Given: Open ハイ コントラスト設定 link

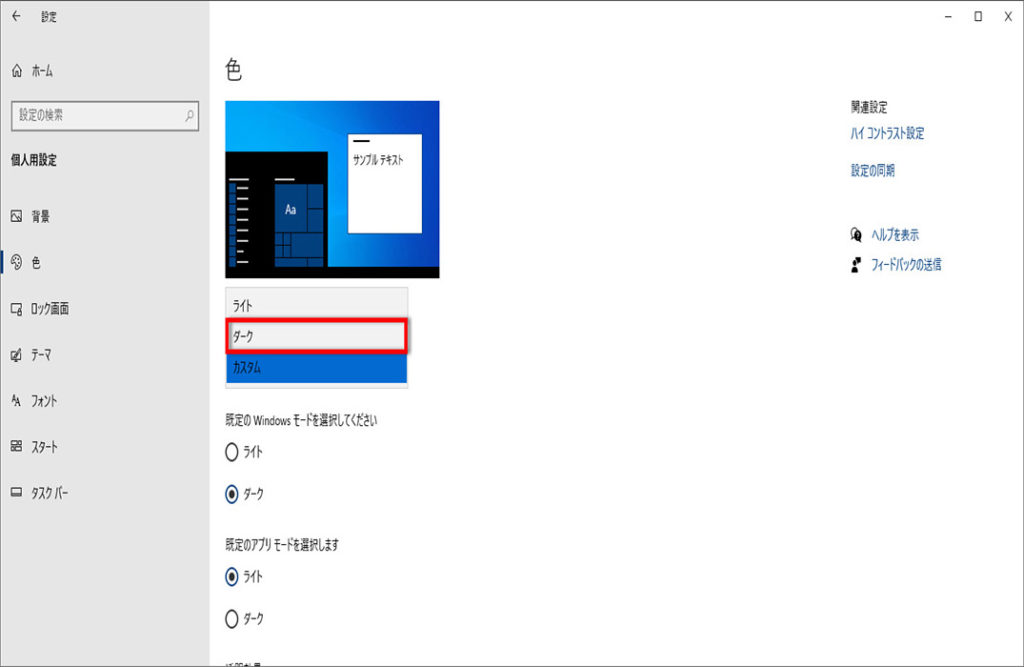Looking at the screenshot, I should pos(887,133).
